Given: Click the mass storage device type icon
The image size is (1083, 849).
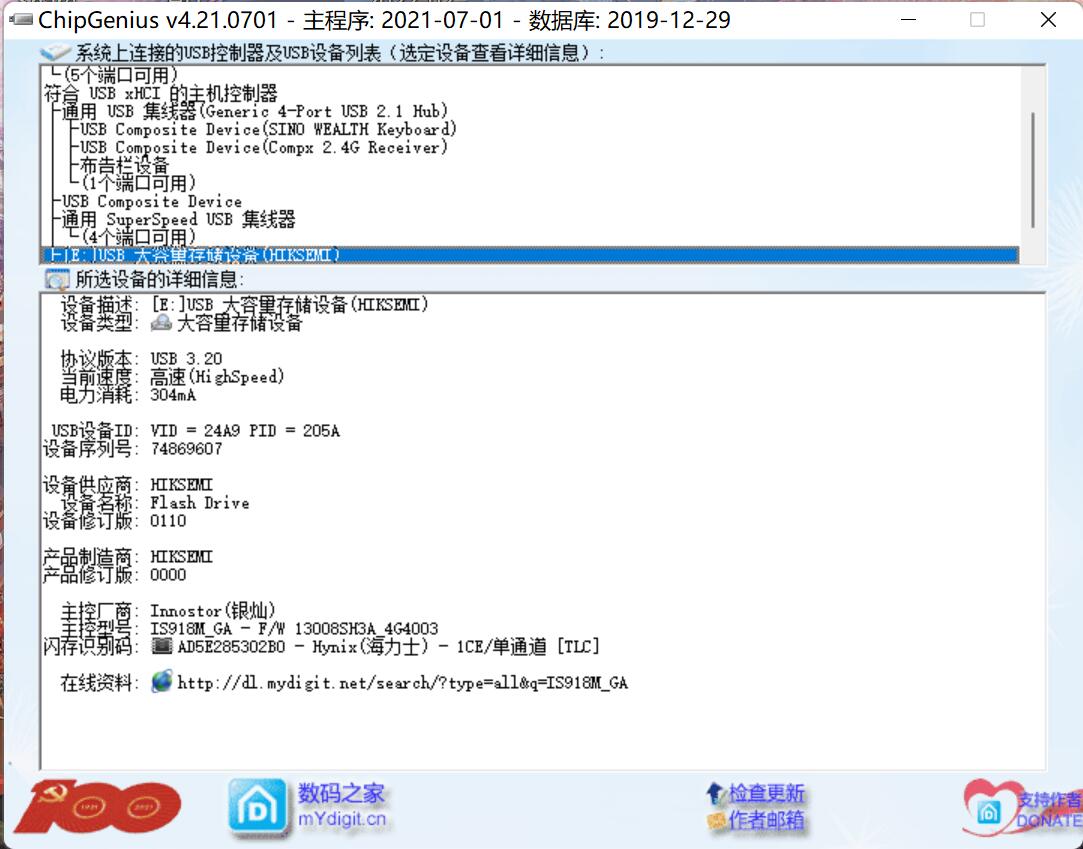Looking at the screenshot, I should [x=161, y=322].
